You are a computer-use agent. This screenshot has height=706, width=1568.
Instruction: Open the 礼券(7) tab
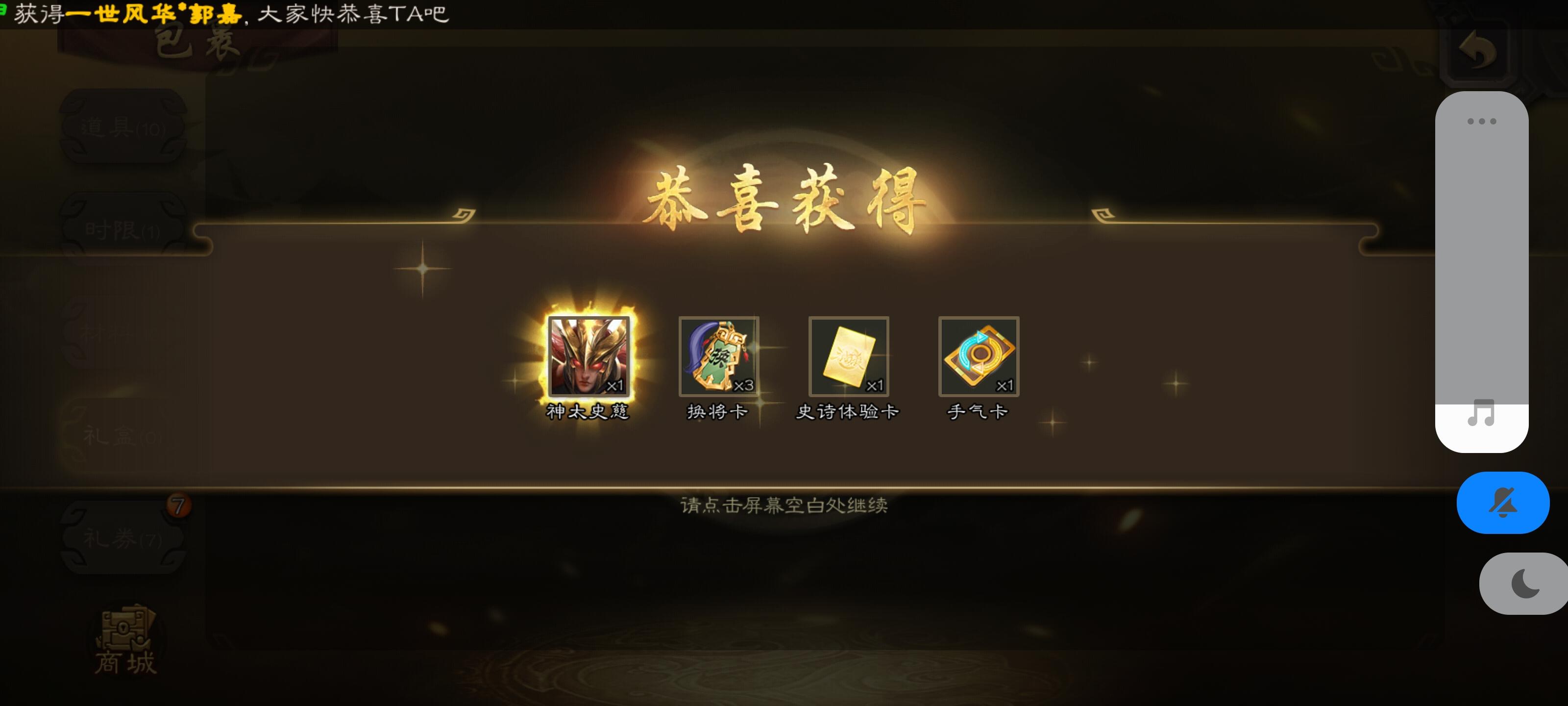[x=123, y=538]
